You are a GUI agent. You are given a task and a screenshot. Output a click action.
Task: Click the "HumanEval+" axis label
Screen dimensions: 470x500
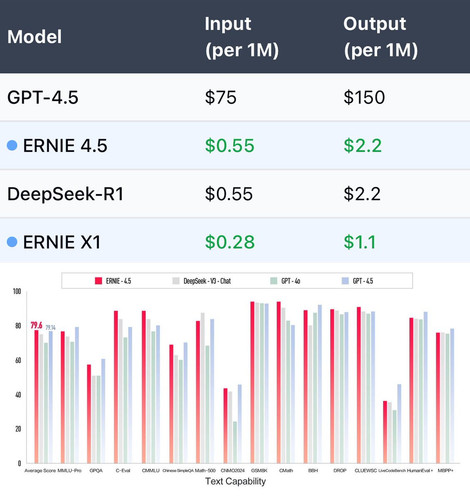420,471
